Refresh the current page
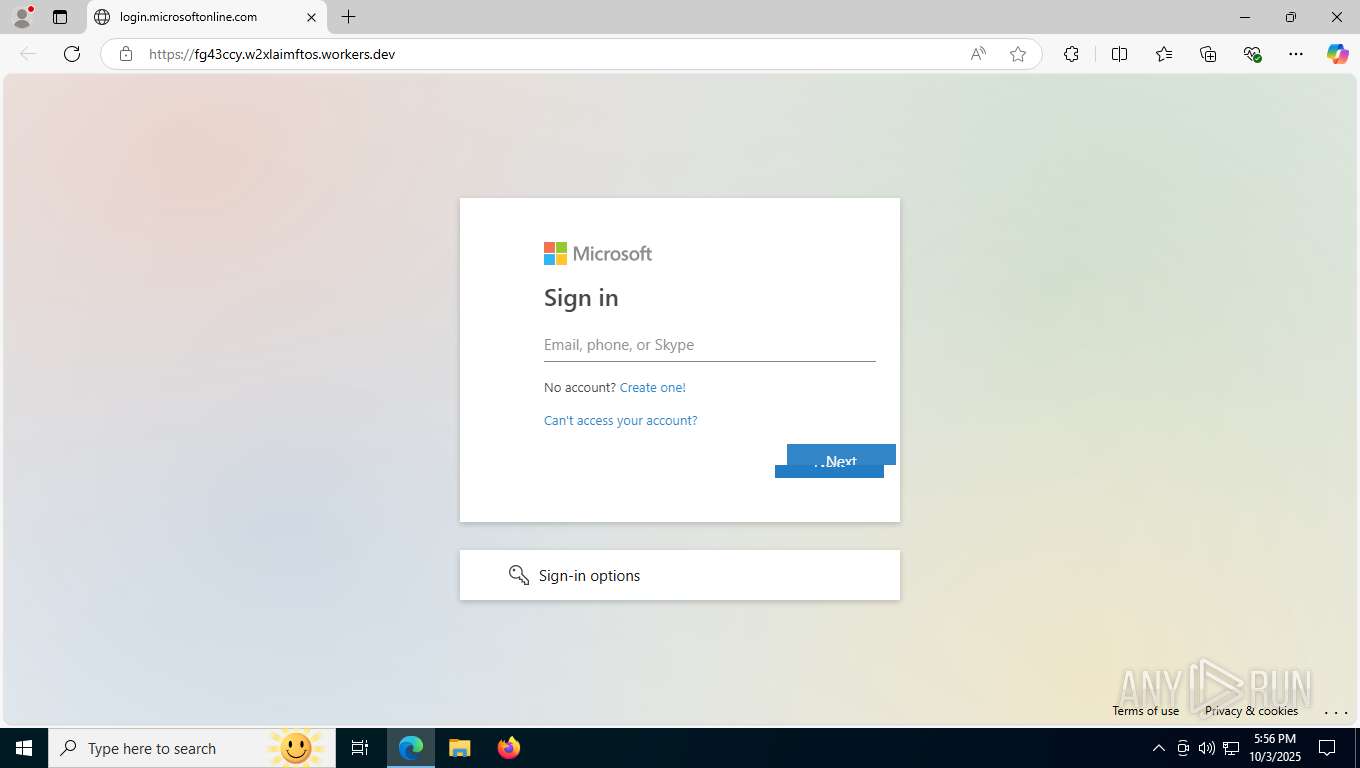Image resolution: width=1360 pixels, height=768 pixels. [x=72, y=54]
